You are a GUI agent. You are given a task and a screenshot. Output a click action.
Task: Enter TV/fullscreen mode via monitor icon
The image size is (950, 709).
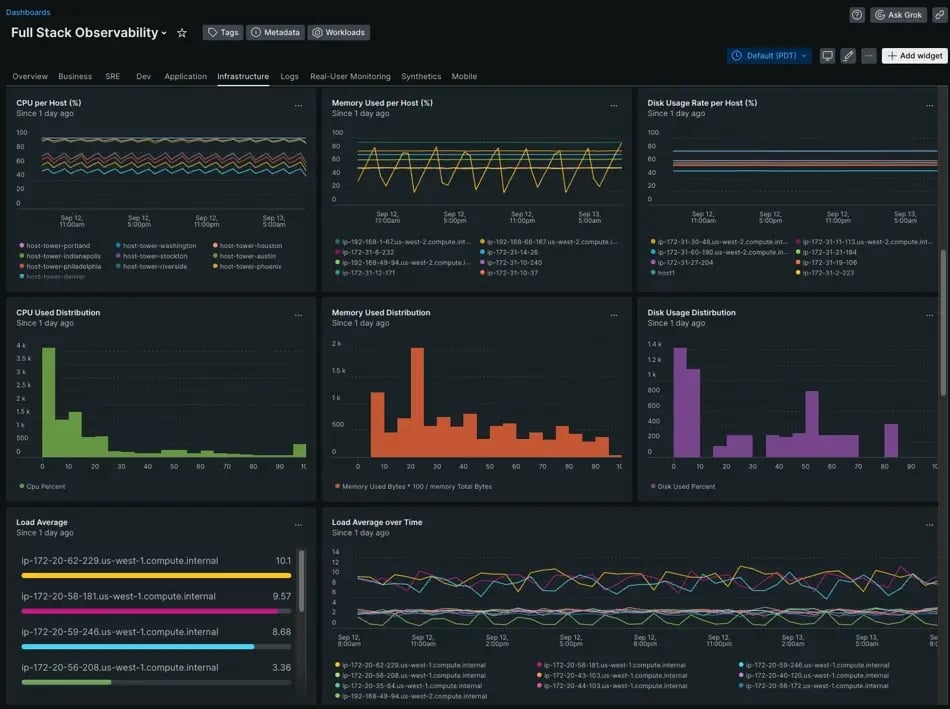click(827, 55)
